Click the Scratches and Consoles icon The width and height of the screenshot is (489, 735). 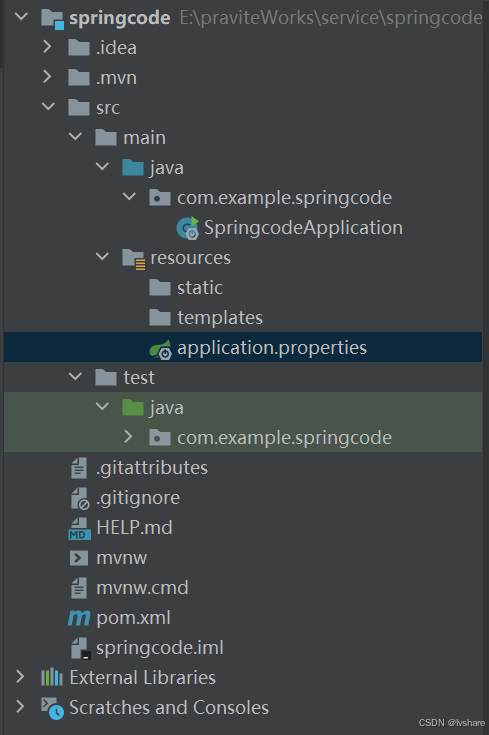point(52,708)
